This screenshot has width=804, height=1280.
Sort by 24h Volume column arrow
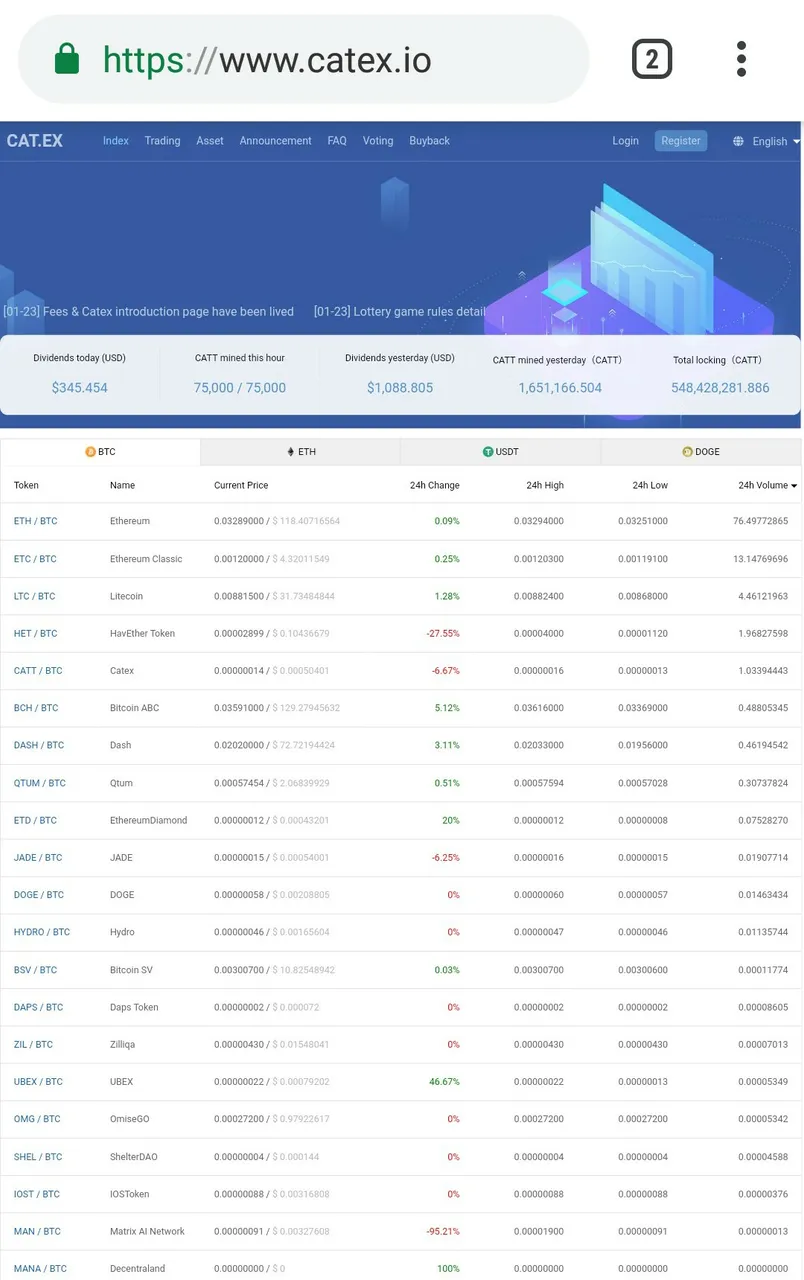coord(794,486)
